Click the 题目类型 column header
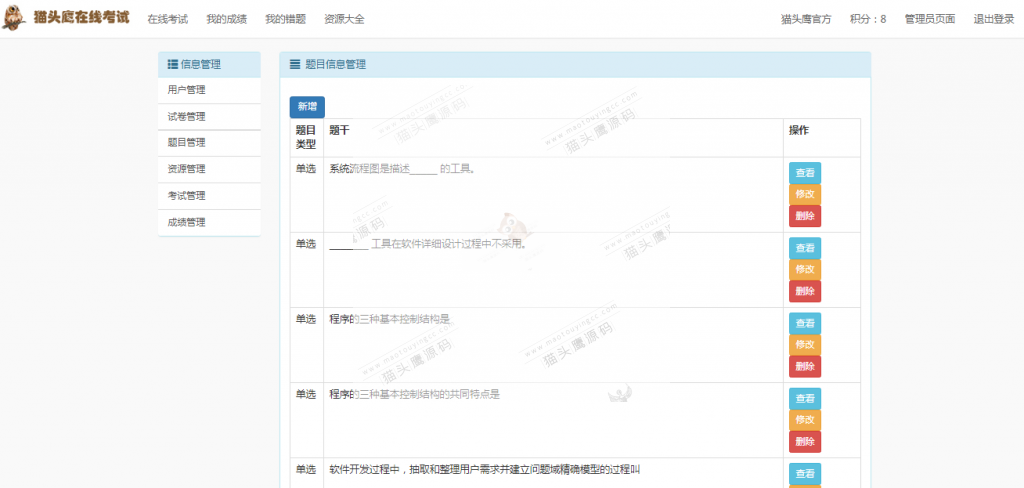Screen dimensions: 1024x488 [x=306, y=137]
